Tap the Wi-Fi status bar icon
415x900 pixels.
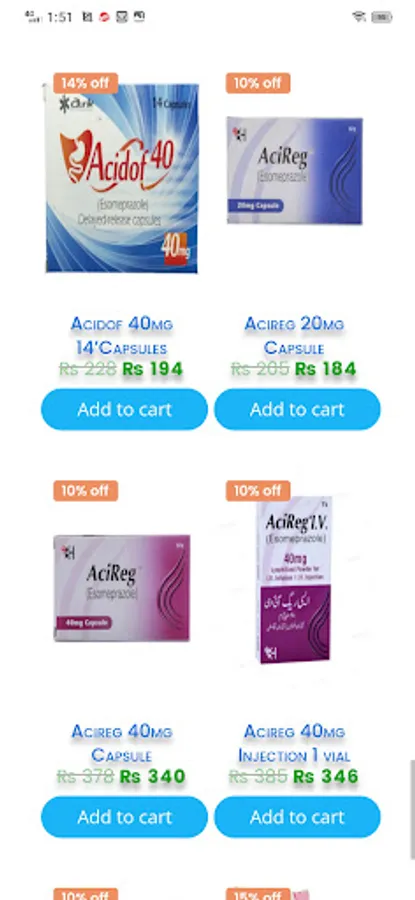point(359,17)
